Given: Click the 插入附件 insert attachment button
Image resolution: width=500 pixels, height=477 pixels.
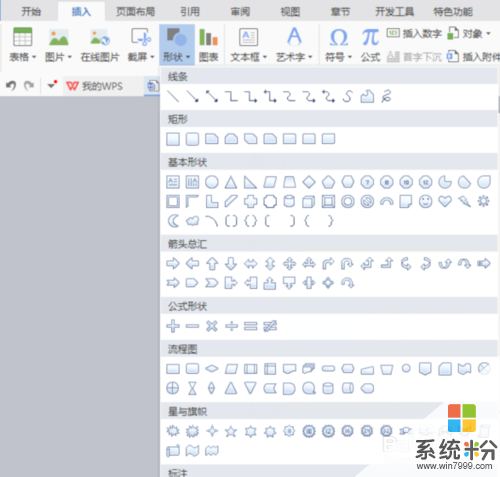Looking at the screenshot, I should pyautogui.click(x=473, y=57).
